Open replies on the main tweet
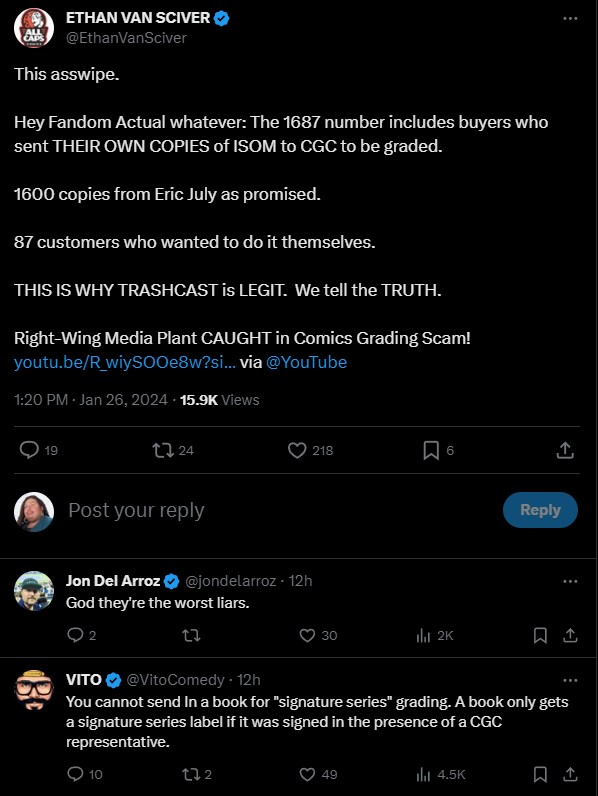Viewport: 598px width, 796px height. (x=29, y=450)
